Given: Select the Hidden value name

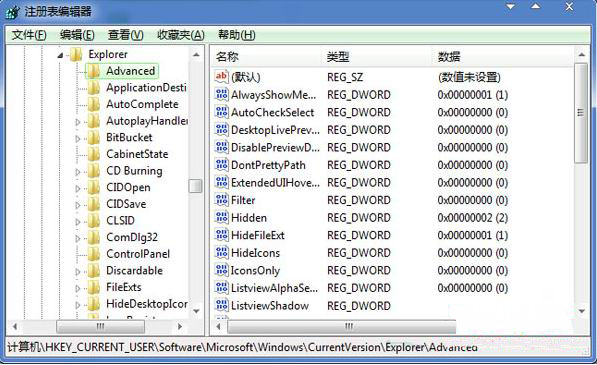Looking at the screenshot, I should (x=249, y=218).
